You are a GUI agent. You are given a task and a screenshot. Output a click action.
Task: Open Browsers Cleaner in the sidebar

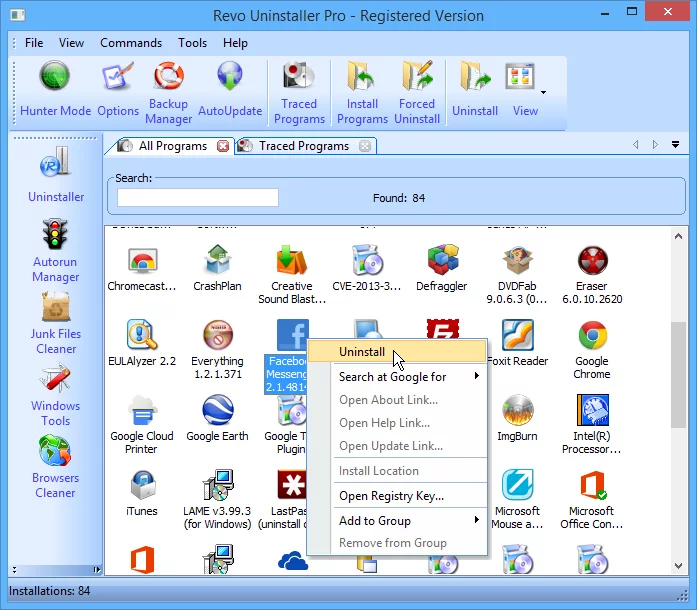tap(55, 467)
